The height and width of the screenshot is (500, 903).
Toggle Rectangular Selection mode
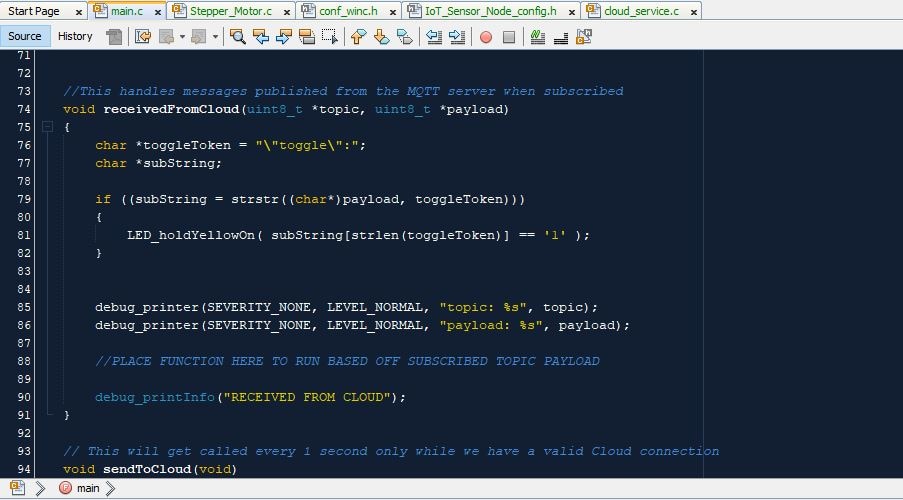tap(328, 37)
